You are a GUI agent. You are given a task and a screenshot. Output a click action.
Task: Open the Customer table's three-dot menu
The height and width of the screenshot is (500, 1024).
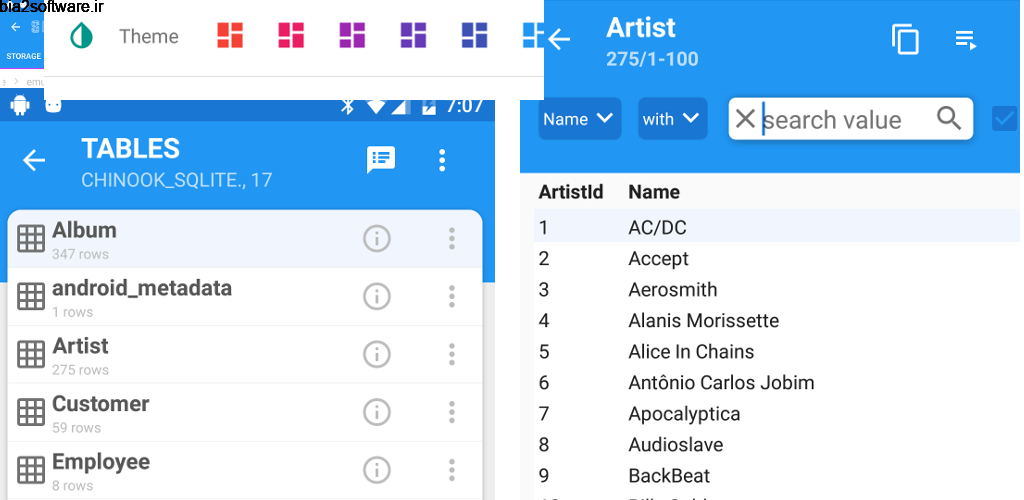pyautogui.click(x=452, y=412)
